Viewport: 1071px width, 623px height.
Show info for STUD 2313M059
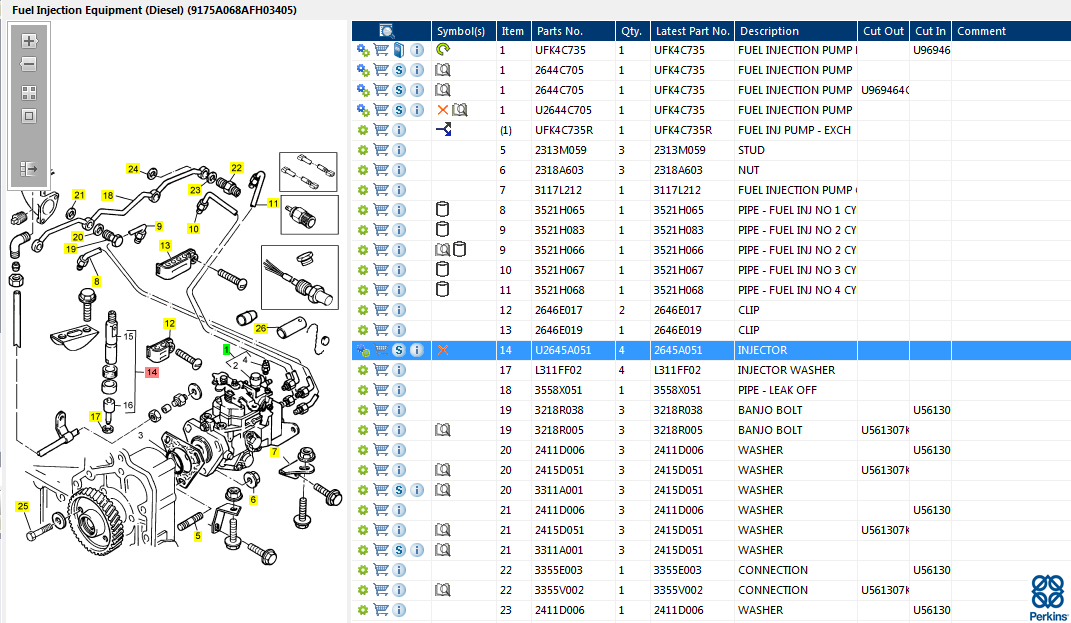(x=399, y=150)
